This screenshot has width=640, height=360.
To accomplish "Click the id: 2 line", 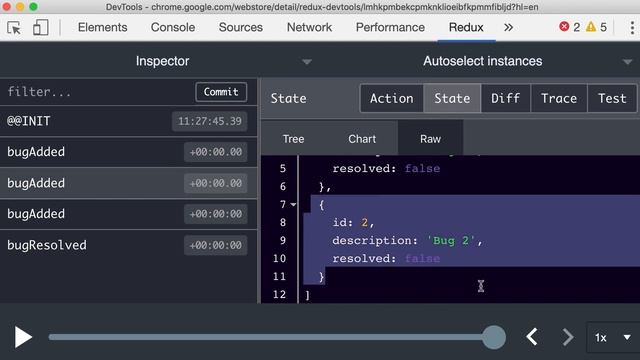I will [x=353, y=222].
